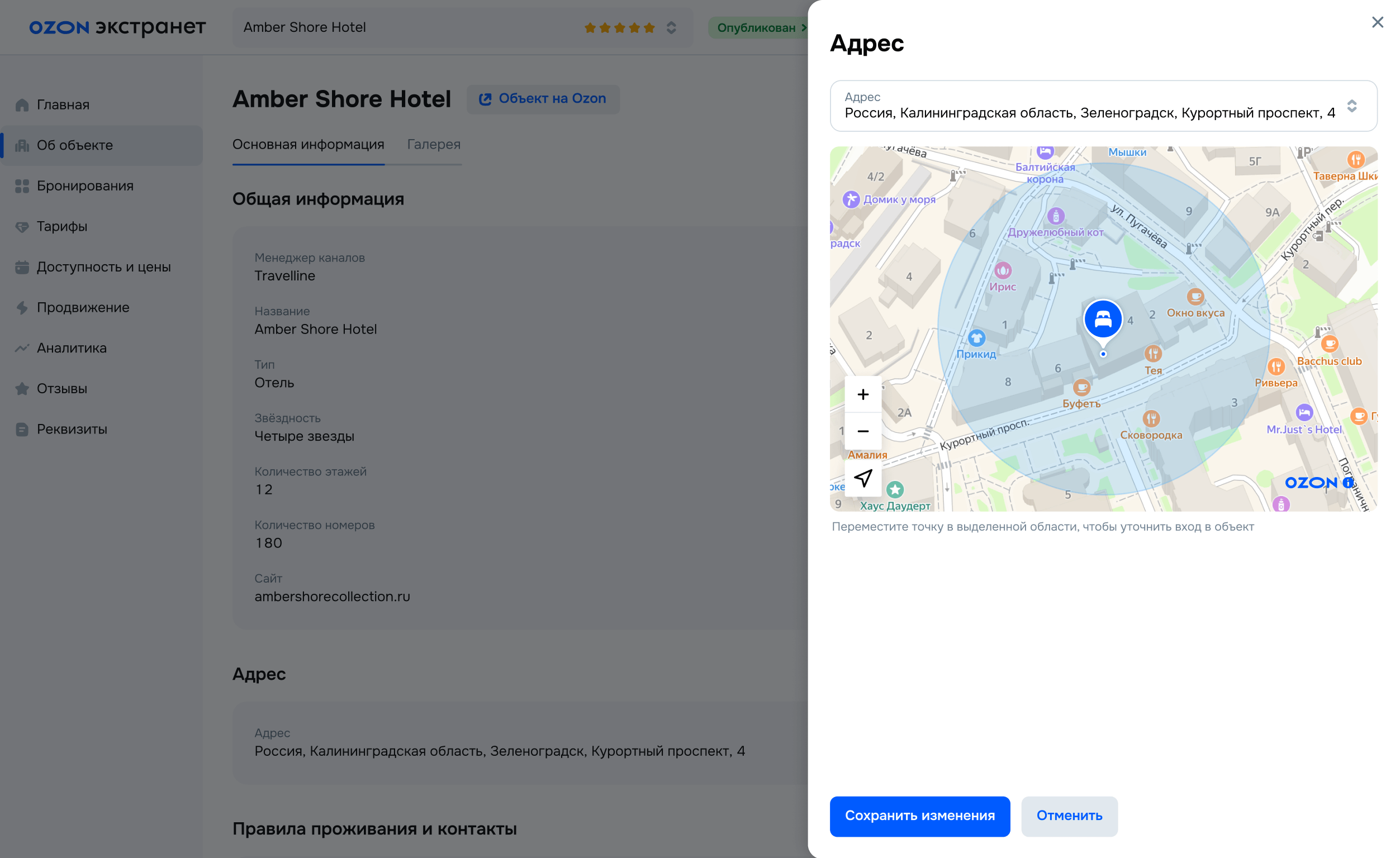Image resolution: width=1400 pixels, height=858 pixels.
Task: Click the Ирис flower shop map icon
Action: tap(1003, 270)
